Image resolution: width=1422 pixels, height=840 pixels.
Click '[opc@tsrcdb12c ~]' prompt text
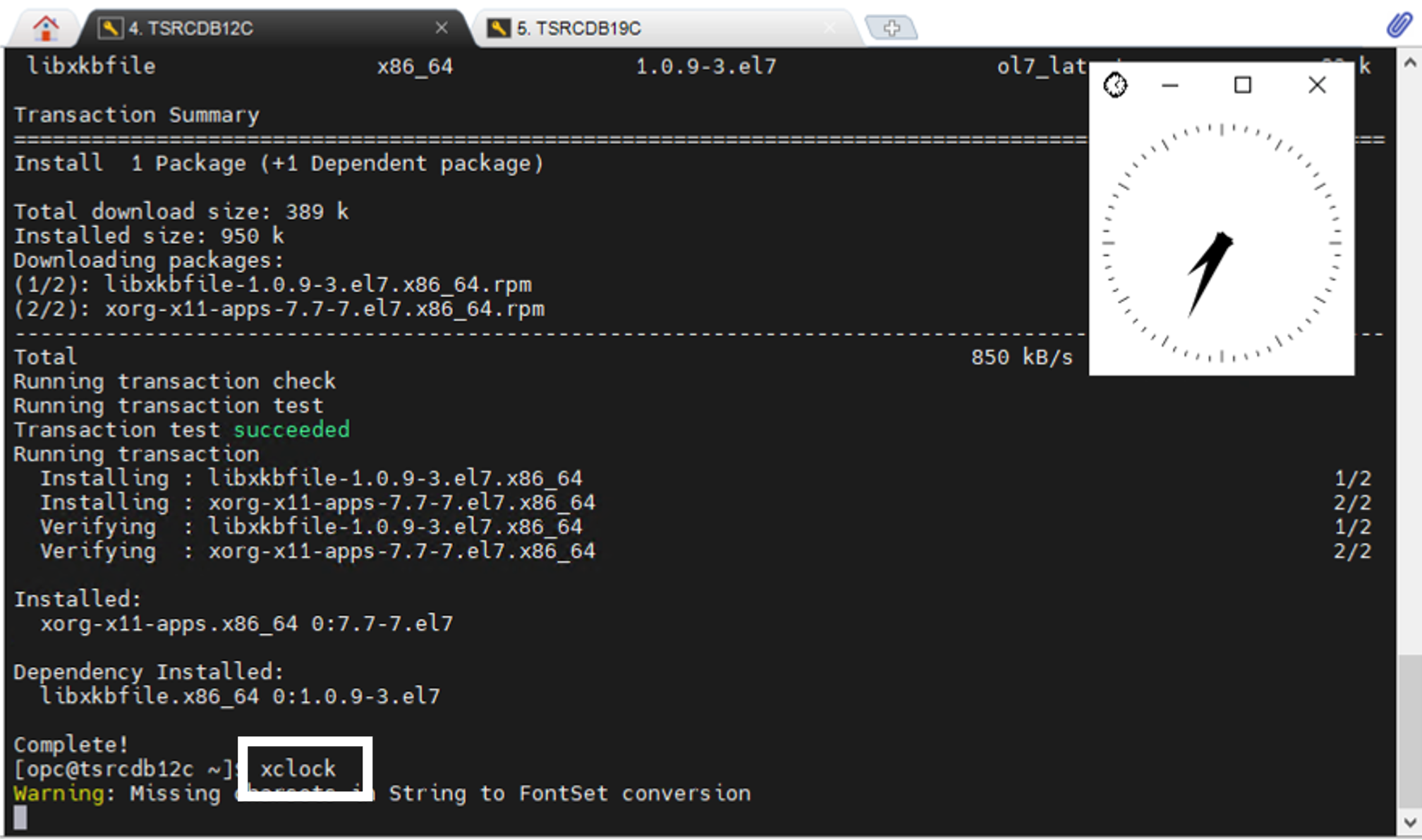tap(124, 769)
